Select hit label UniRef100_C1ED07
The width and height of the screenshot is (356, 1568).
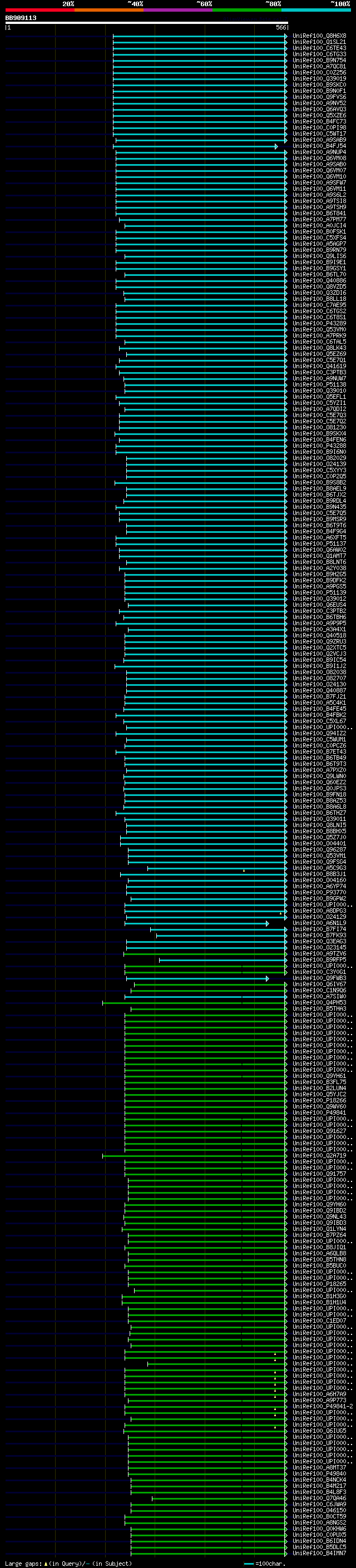[319, 1321]
